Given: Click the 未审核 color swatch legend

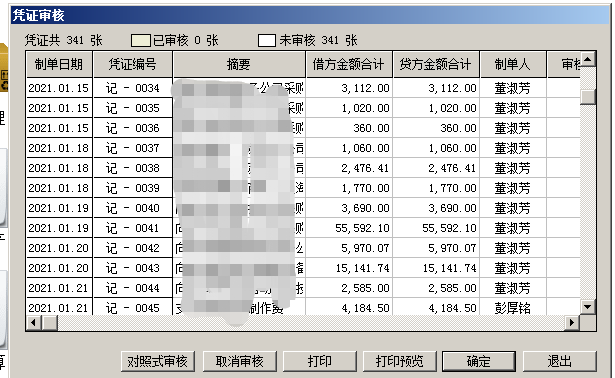Looking at the screenshot, I should 267,40.
